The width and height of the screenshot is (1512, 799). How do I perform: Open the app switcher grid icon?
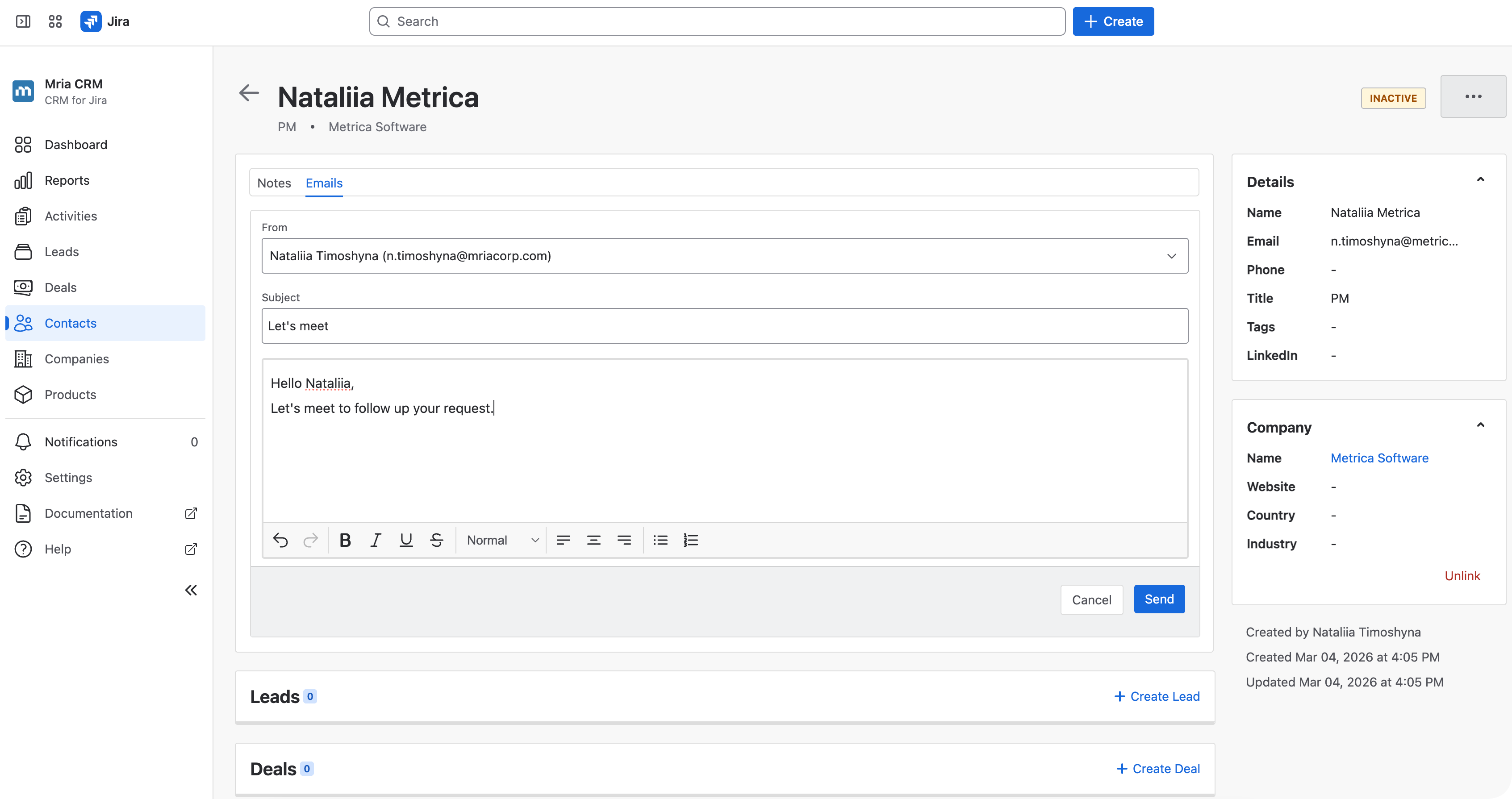pos(55,22)
